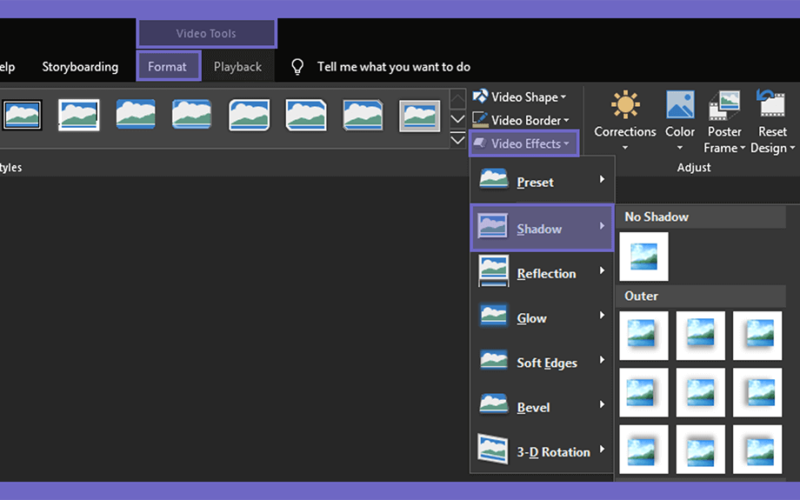Select last Outer shadow in top row
Viewport: 800px width, 500px height.
[x=757, y=335]
